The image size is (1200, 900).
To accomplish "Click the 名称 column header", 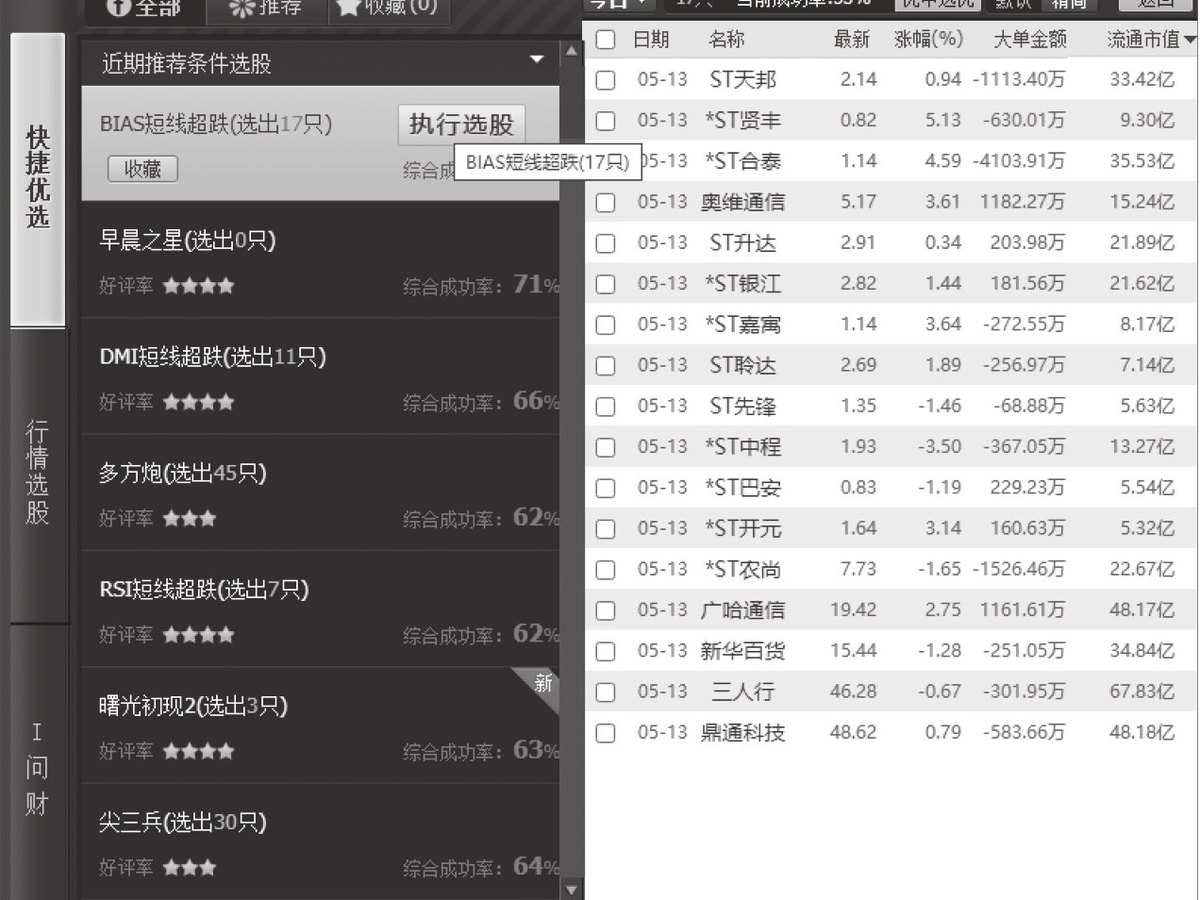I will click(x=727, y=41).
